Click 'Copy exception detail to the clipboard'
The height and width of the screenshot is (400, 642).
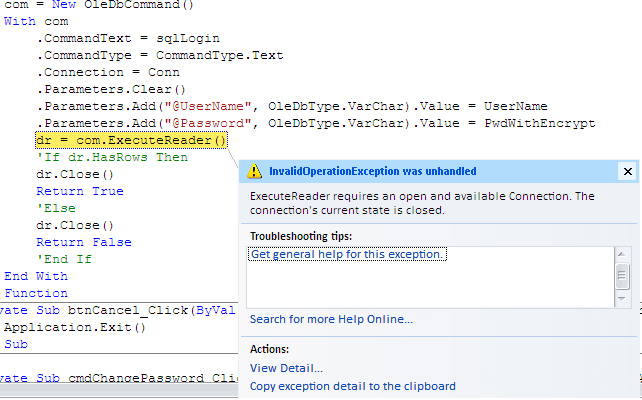point(353,386)
